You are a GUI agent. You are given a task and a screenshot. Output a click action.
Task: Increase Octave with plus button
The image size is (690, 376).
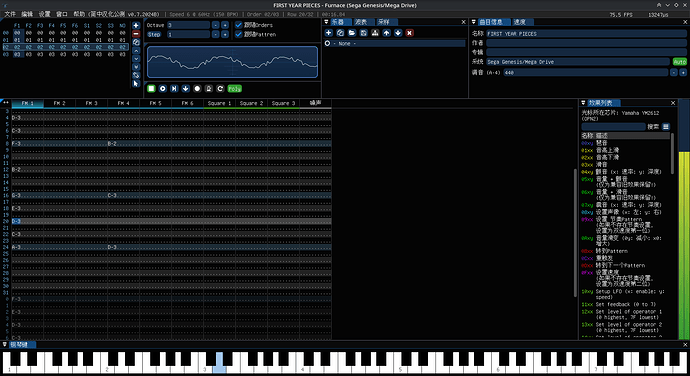click(225, 25)
